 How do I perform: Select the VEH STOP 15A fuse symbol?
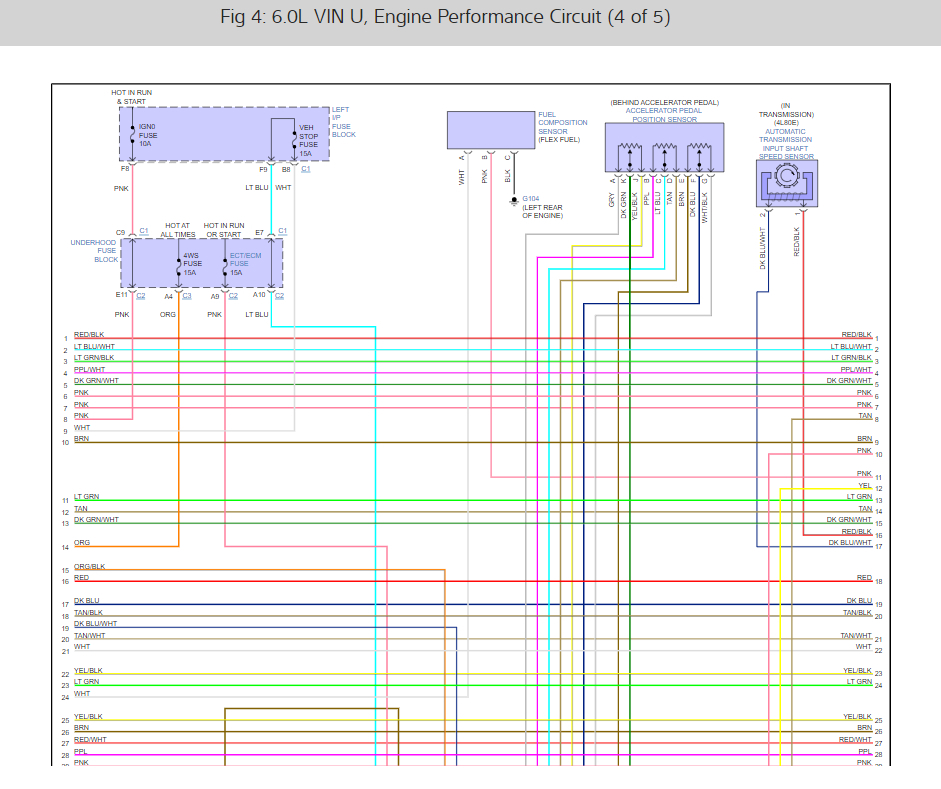(294, 140)
